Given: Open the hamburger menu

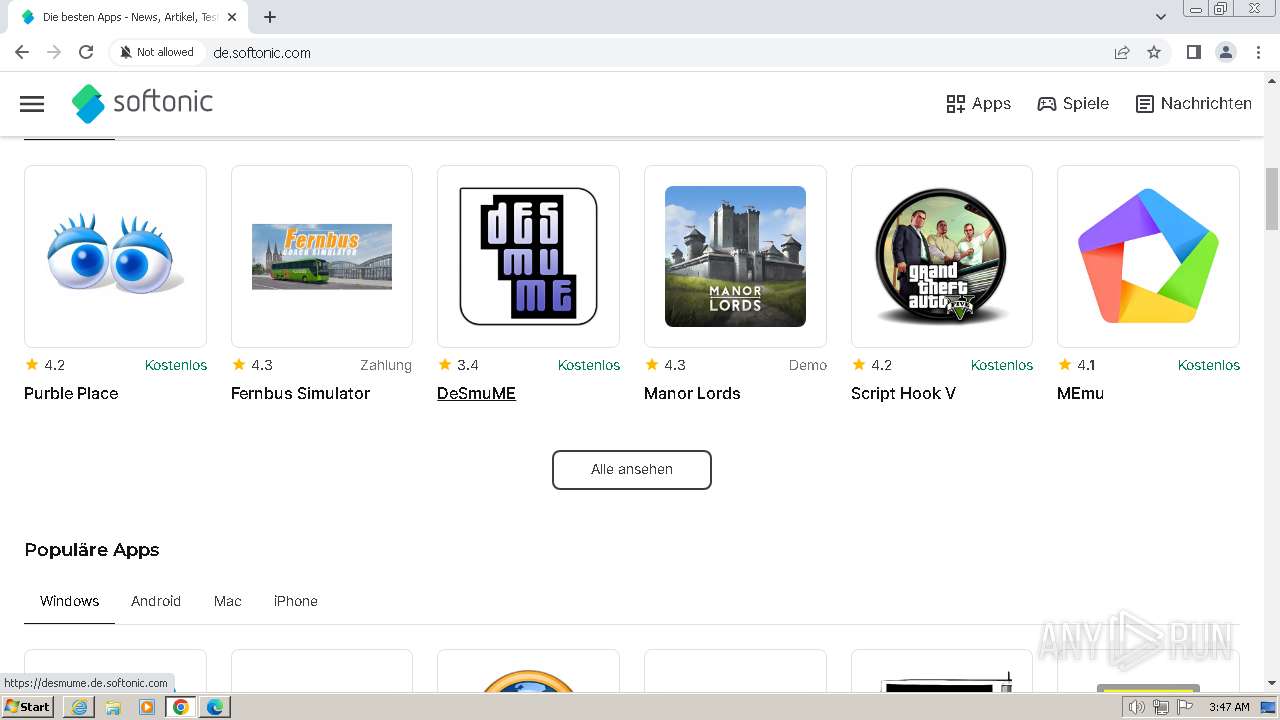Looking at the screenshot, I should (32, 104).
